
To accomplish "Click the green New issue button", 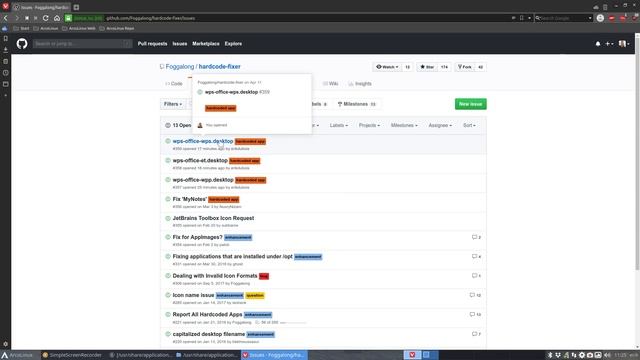I will click(x=471, y=104).
